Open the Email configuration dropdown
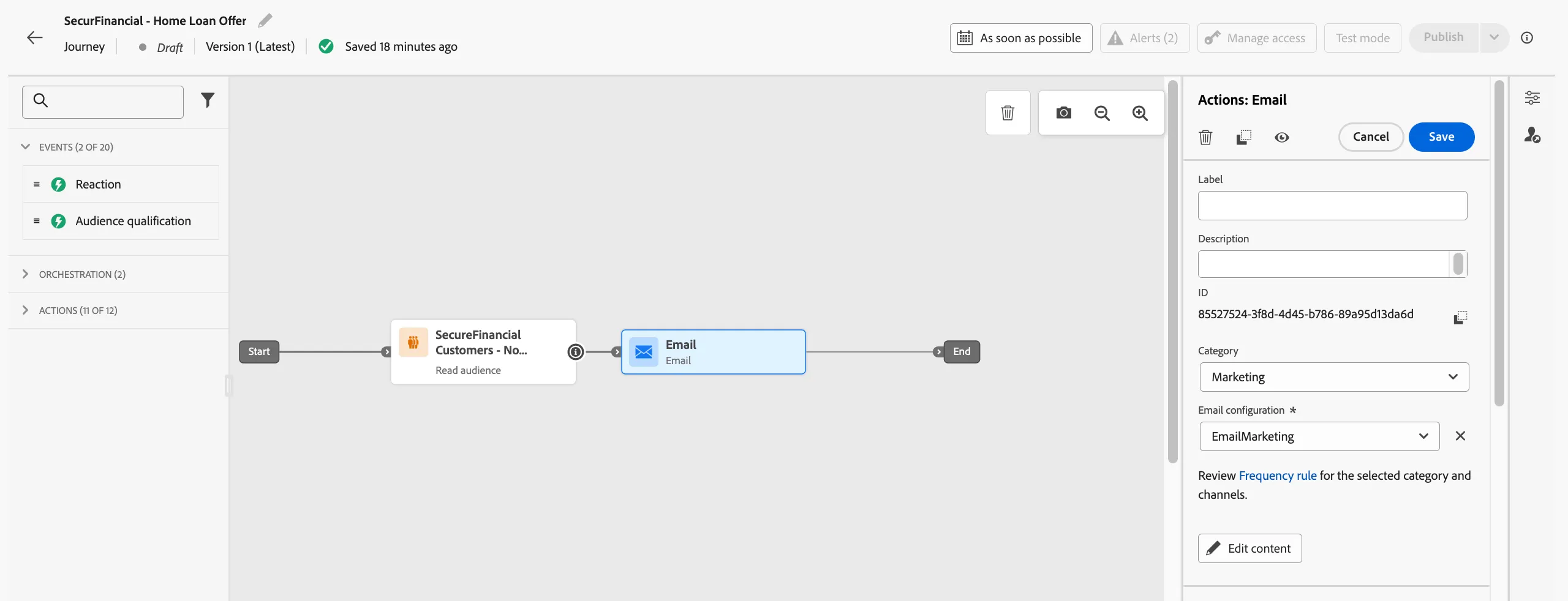 click(1319, 436)
